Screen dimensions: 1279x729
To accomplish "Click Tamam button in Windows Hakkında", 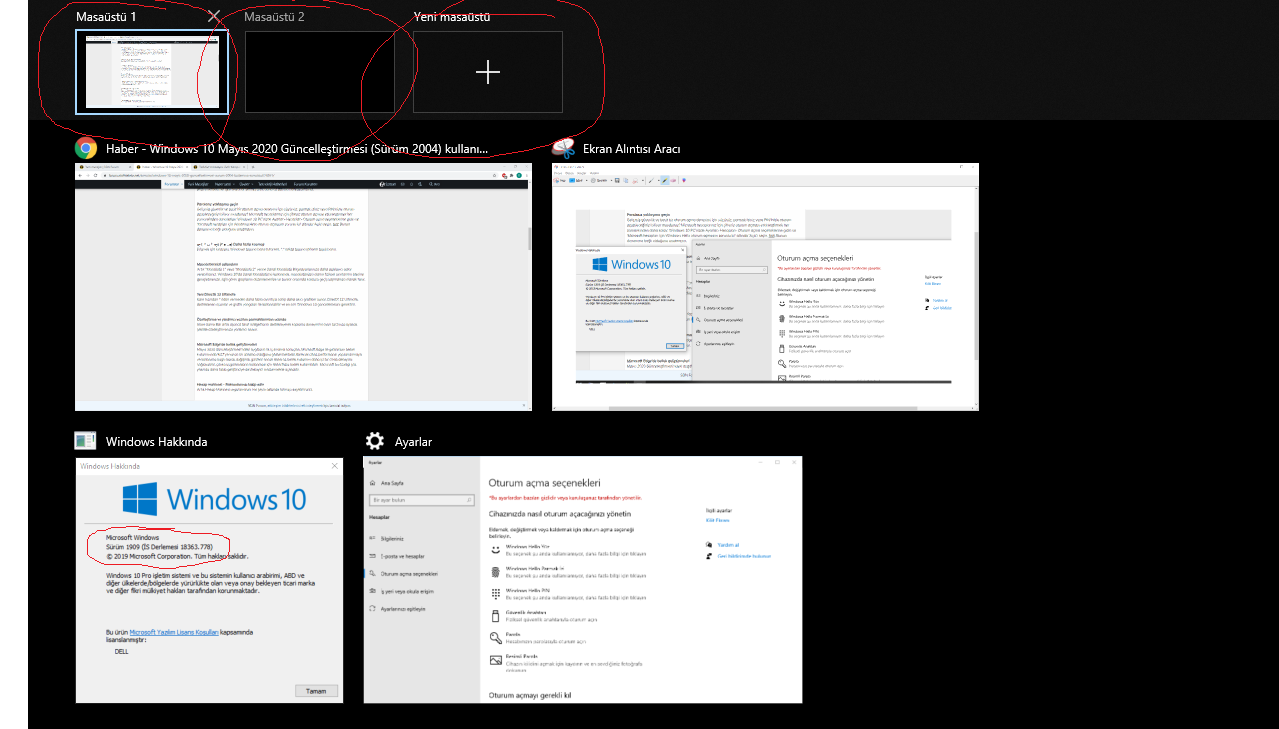I will tap(316, 691).
